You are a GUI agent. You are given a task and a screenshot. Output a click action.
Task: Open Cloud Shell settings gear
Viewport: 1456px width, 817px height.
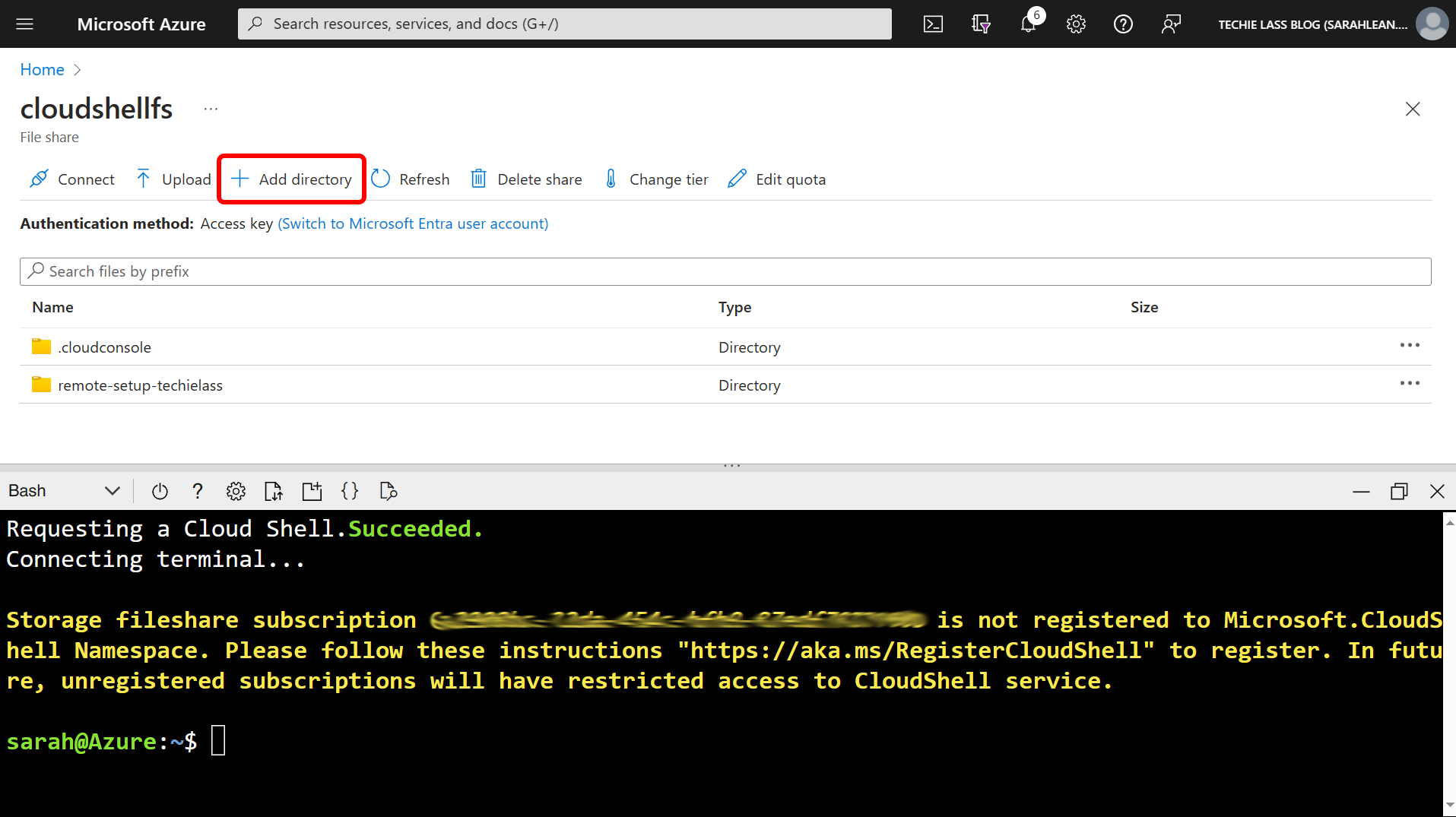[236, 490]
